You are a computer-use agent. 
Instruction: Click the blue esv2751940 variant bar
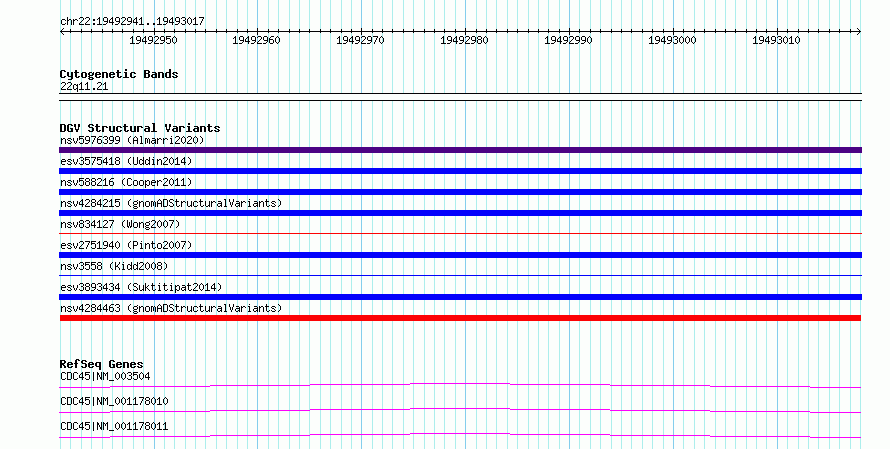click(x=460, y=255)
